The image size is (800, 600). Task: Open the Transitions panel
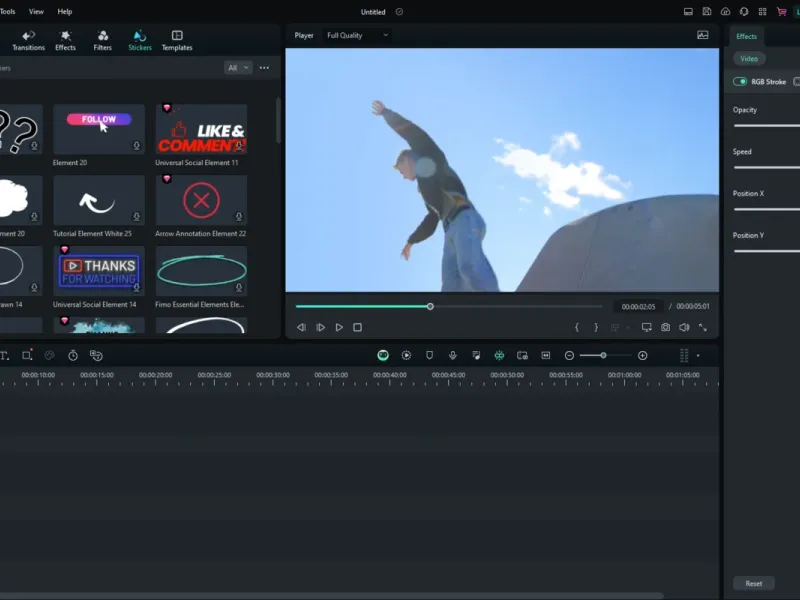29,40
